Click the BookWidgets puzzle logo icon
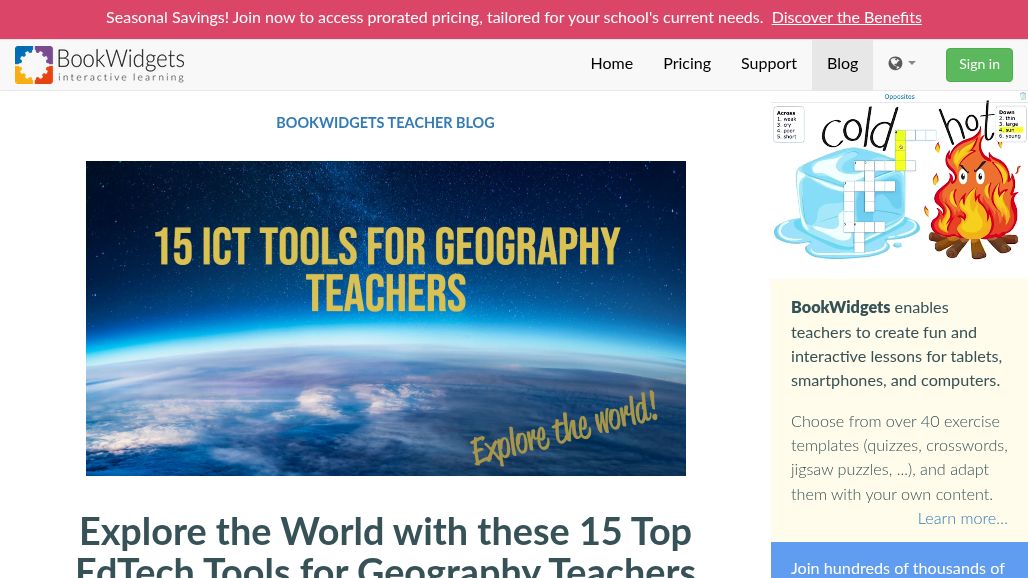1028x578 pixels. coord(33,64)
